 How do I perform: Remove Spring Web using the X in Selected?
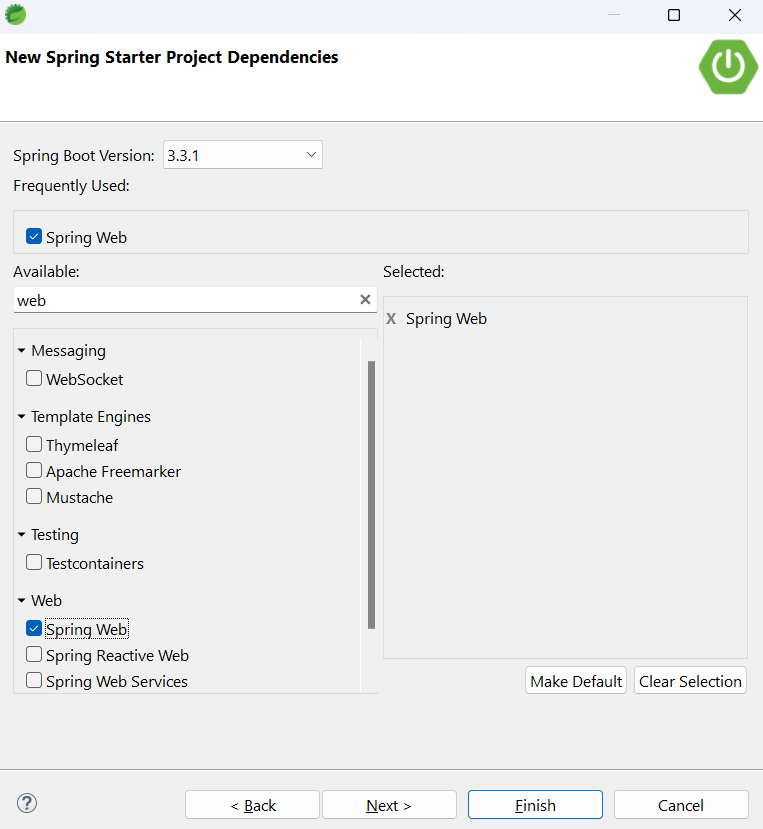(391, 319)
